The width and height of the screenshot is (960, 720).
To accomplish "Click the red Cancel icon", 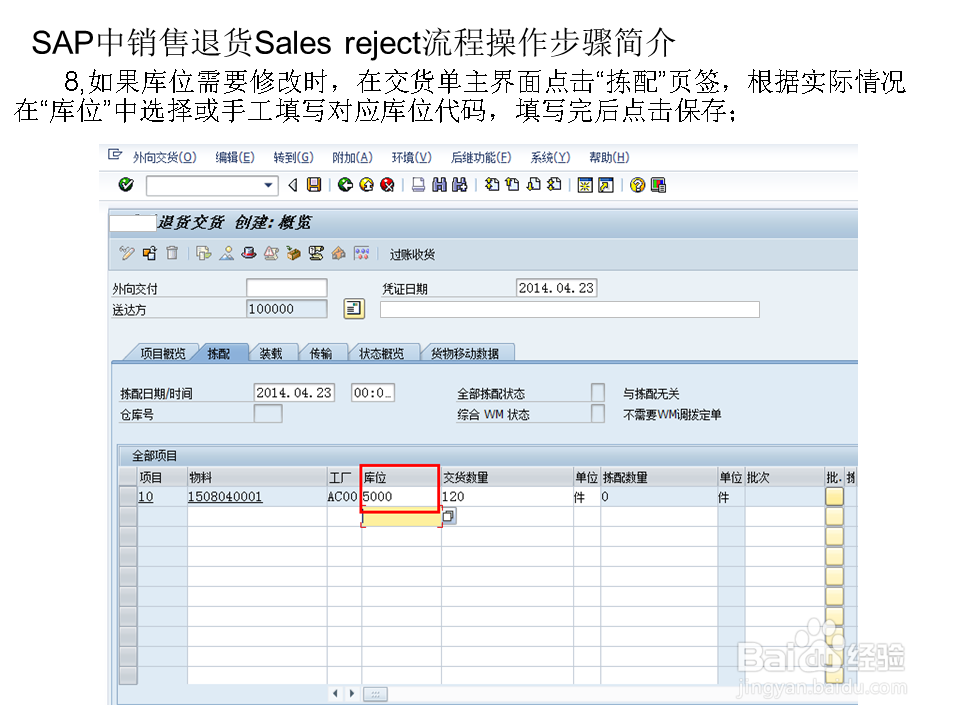I will [387, 184].
